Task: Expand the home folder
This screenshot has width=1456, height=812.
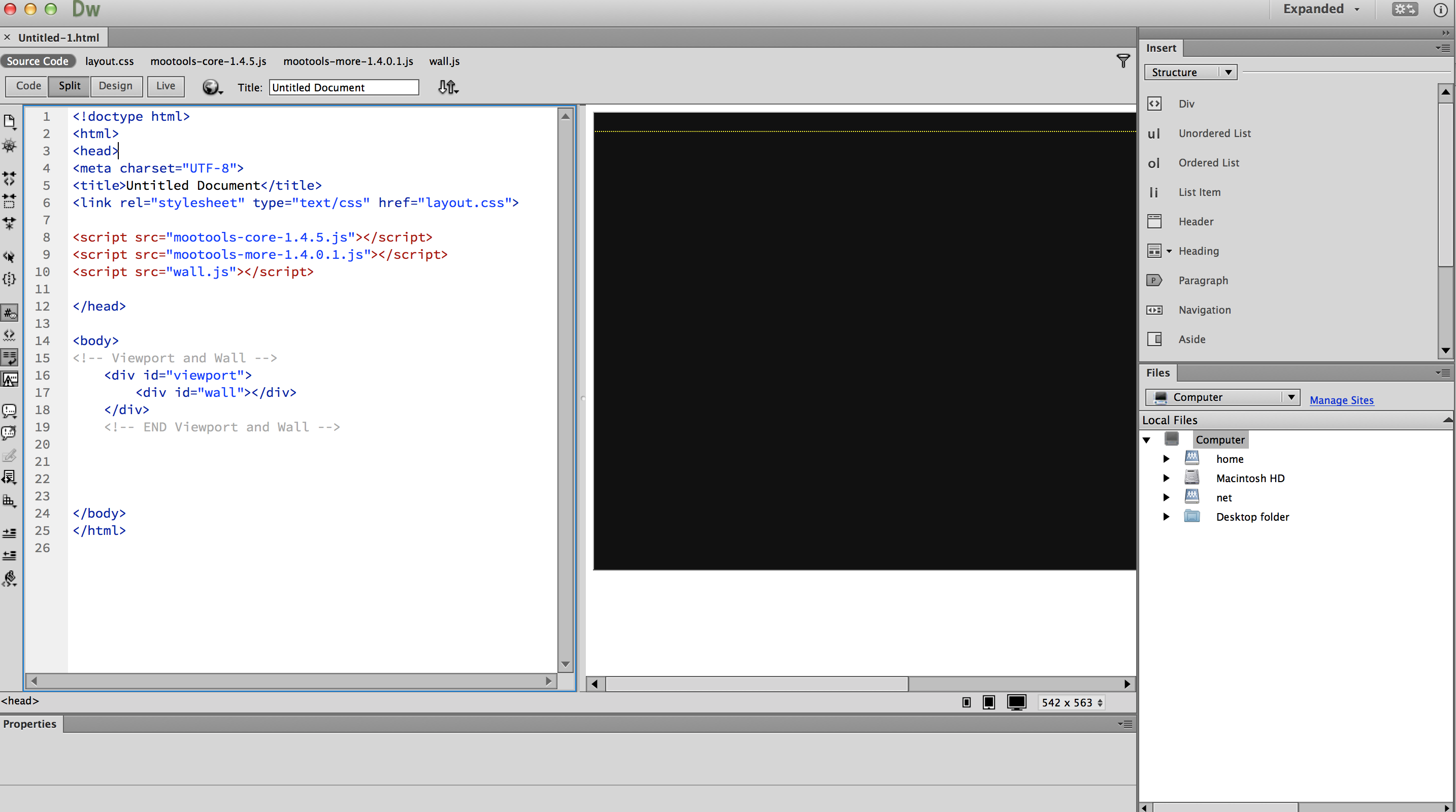Action: click(1166, 459)
